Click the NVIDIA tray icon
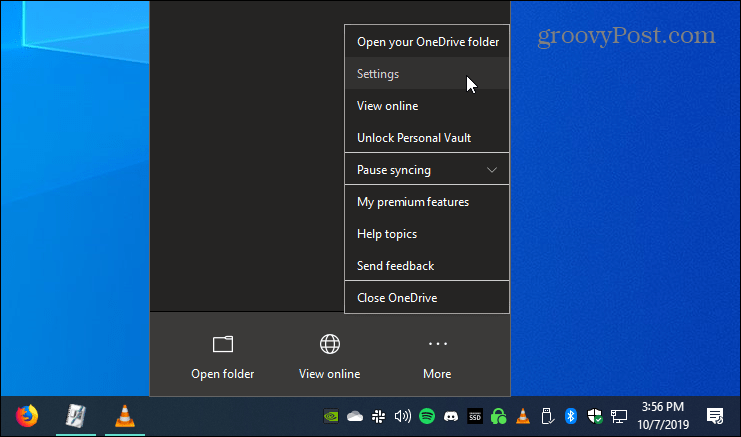 331,416
